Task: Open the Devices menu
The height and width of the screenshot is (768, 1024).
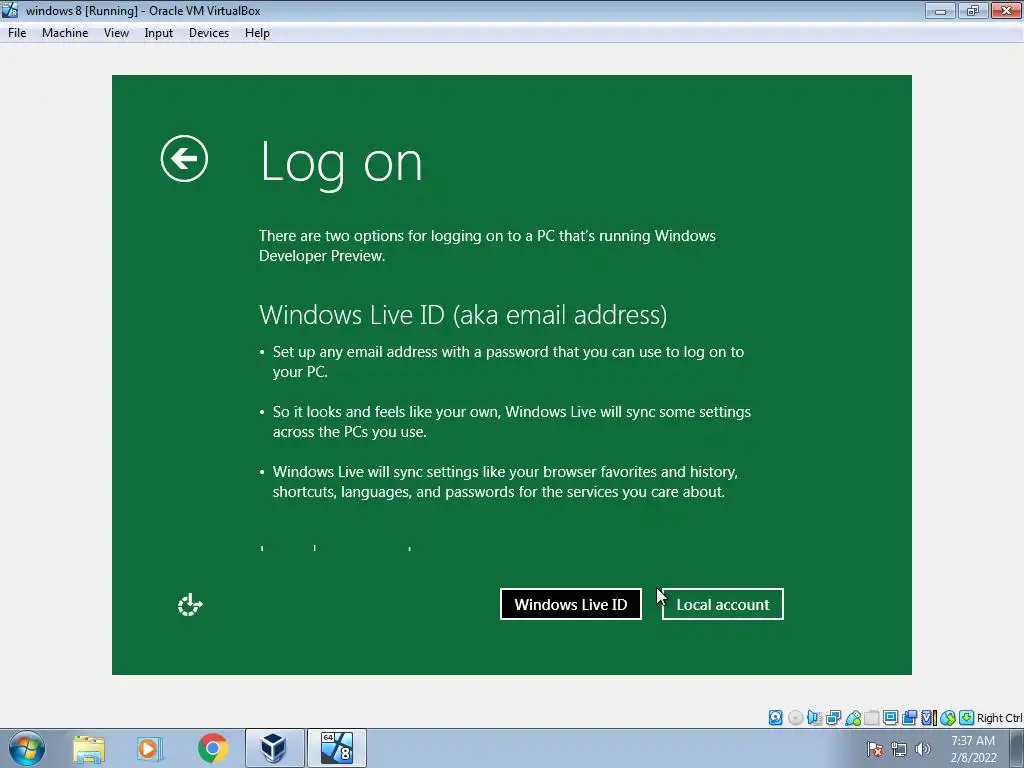Action: click(209, 33)
